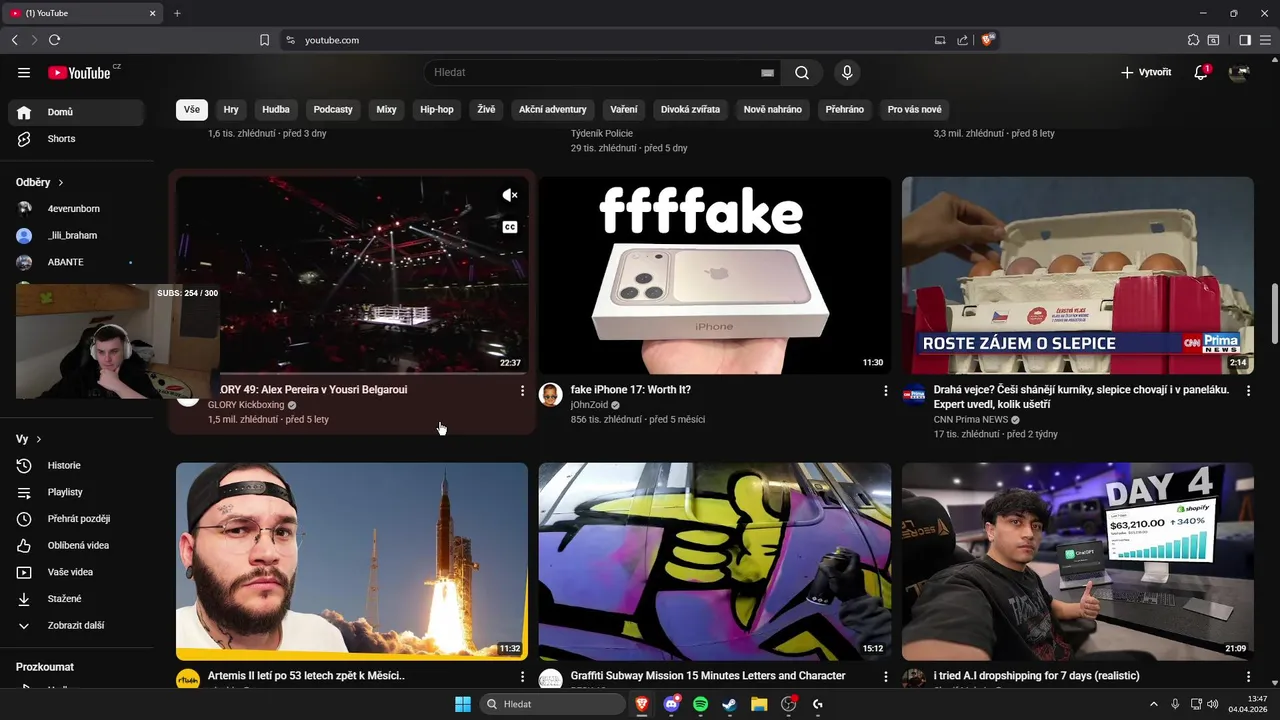Select the Podcasty filter chip

click(x=333, y=109)
